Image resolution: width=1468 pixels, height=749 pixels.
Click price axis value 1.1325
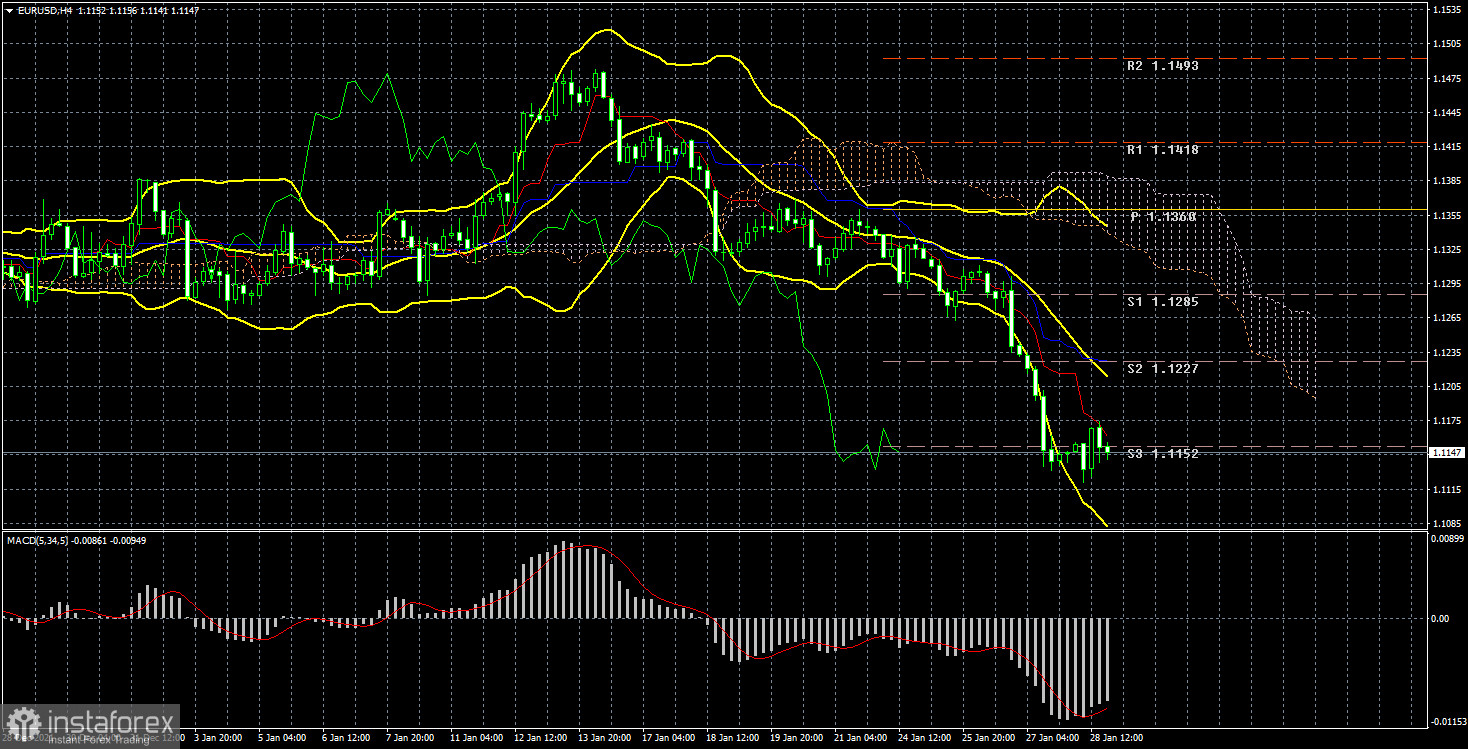[x=1445, y=249]
